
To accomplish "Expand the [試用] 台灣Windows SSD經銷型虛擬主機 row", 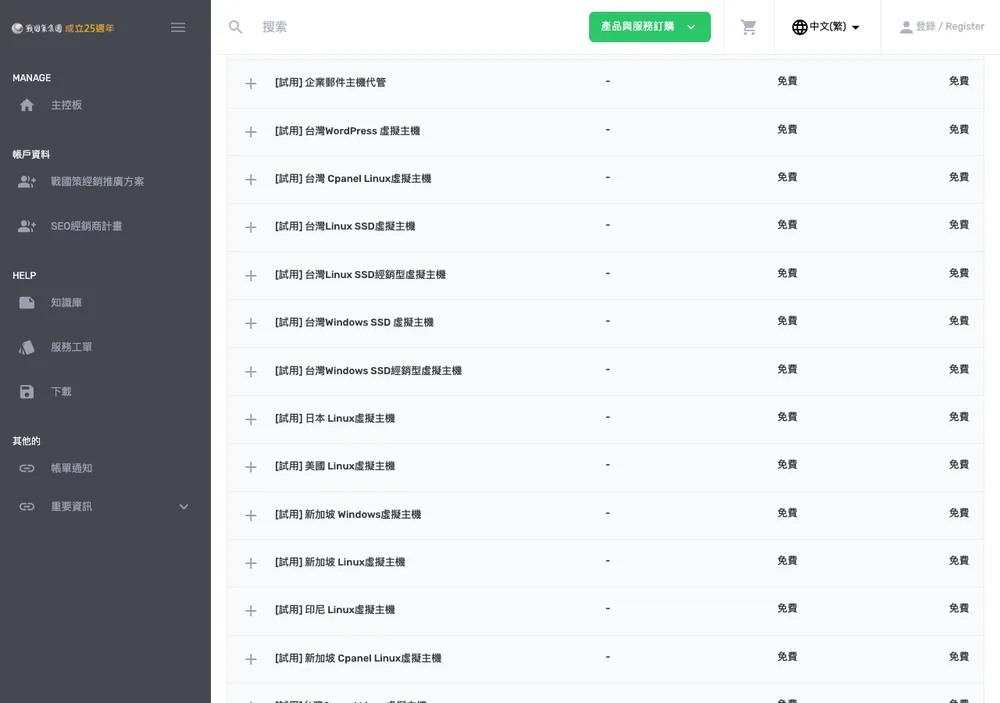I will pos(251,372).
